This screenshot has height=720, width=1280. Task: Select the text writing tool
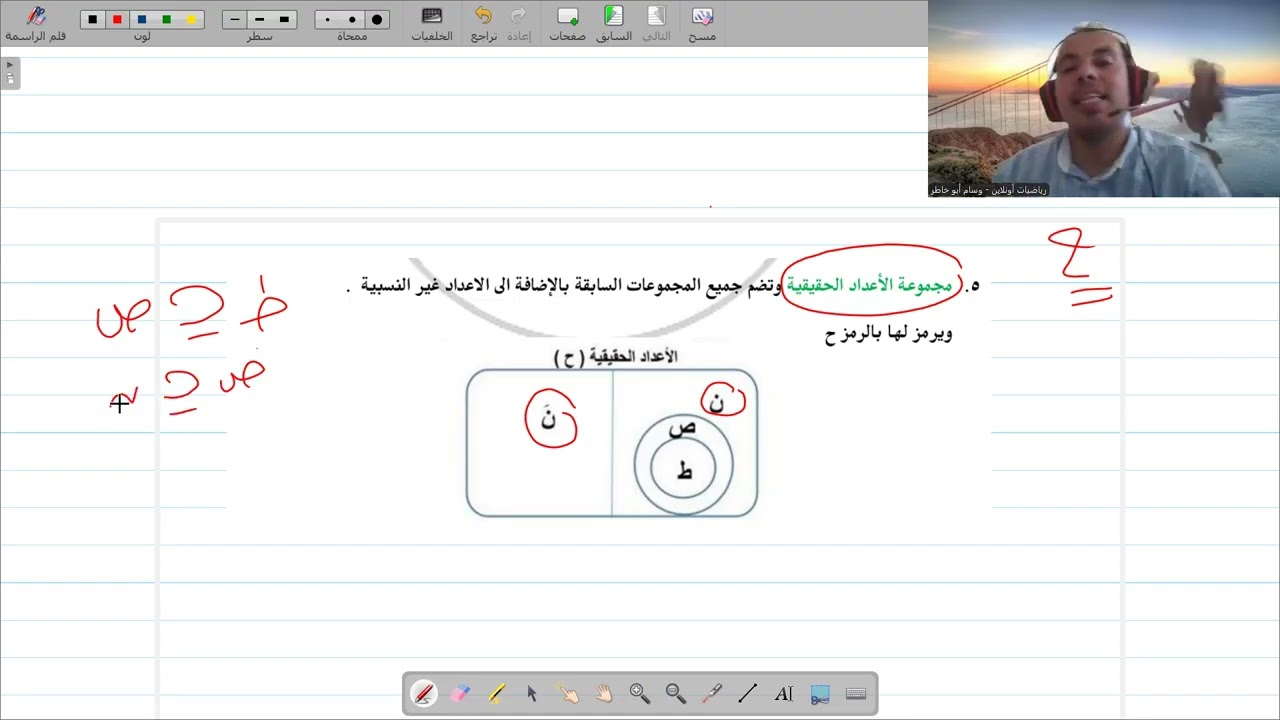[784, 693]
